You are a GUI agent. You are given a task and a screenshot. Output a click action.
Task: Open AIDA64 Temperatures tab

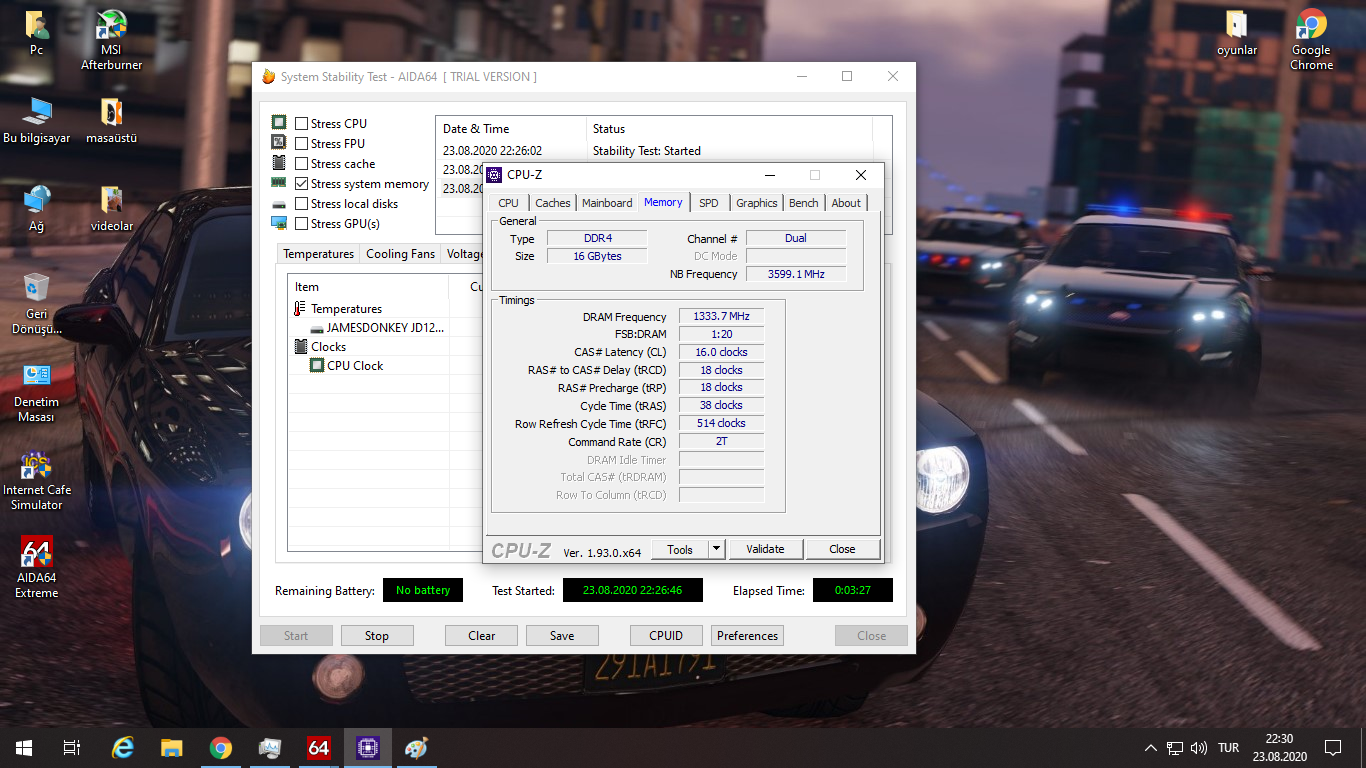click(x=318, y=254)
